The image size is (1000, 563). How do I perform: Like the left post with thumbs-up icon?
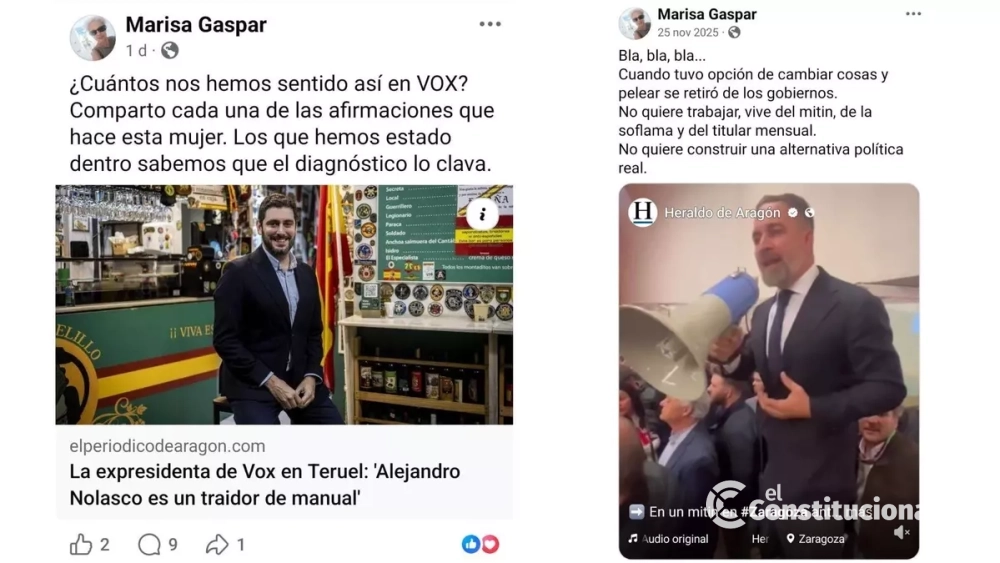81,545
